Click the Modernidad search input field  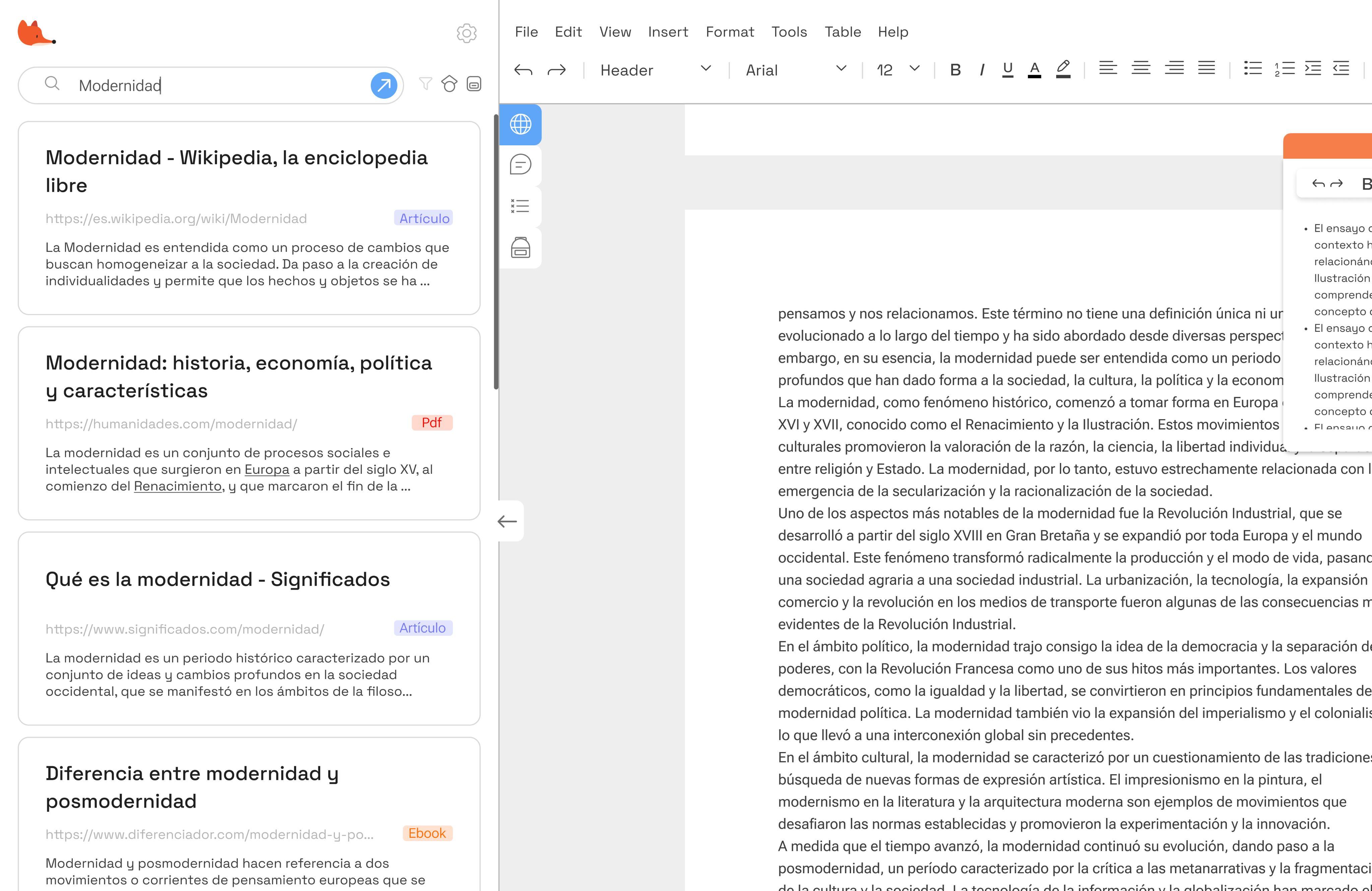coord(219,85)
